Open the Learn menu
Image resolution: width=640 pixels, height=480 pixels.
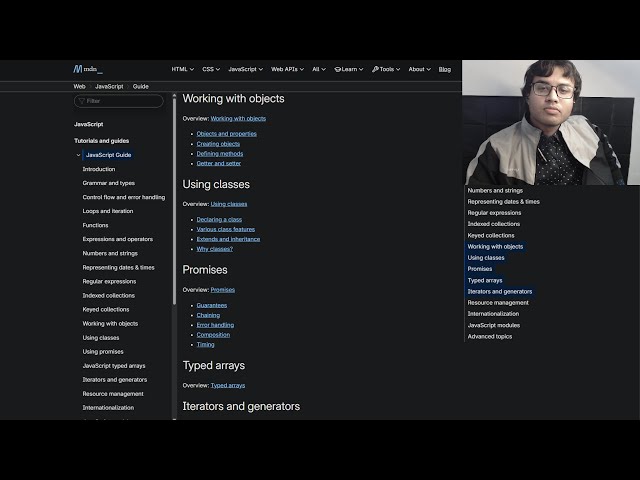click(x=349, y=69)
